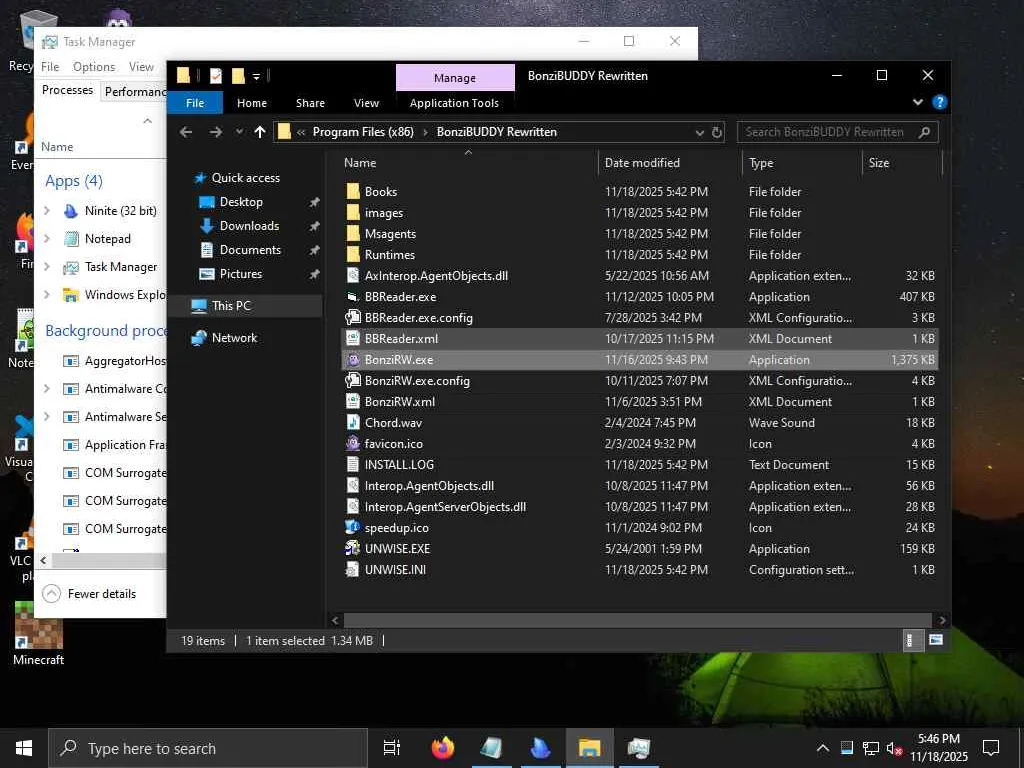Click the BonziRW.exe purple gorilla icon
Image resolution: width=1024 pixels, height=768 pixels.
353,360
